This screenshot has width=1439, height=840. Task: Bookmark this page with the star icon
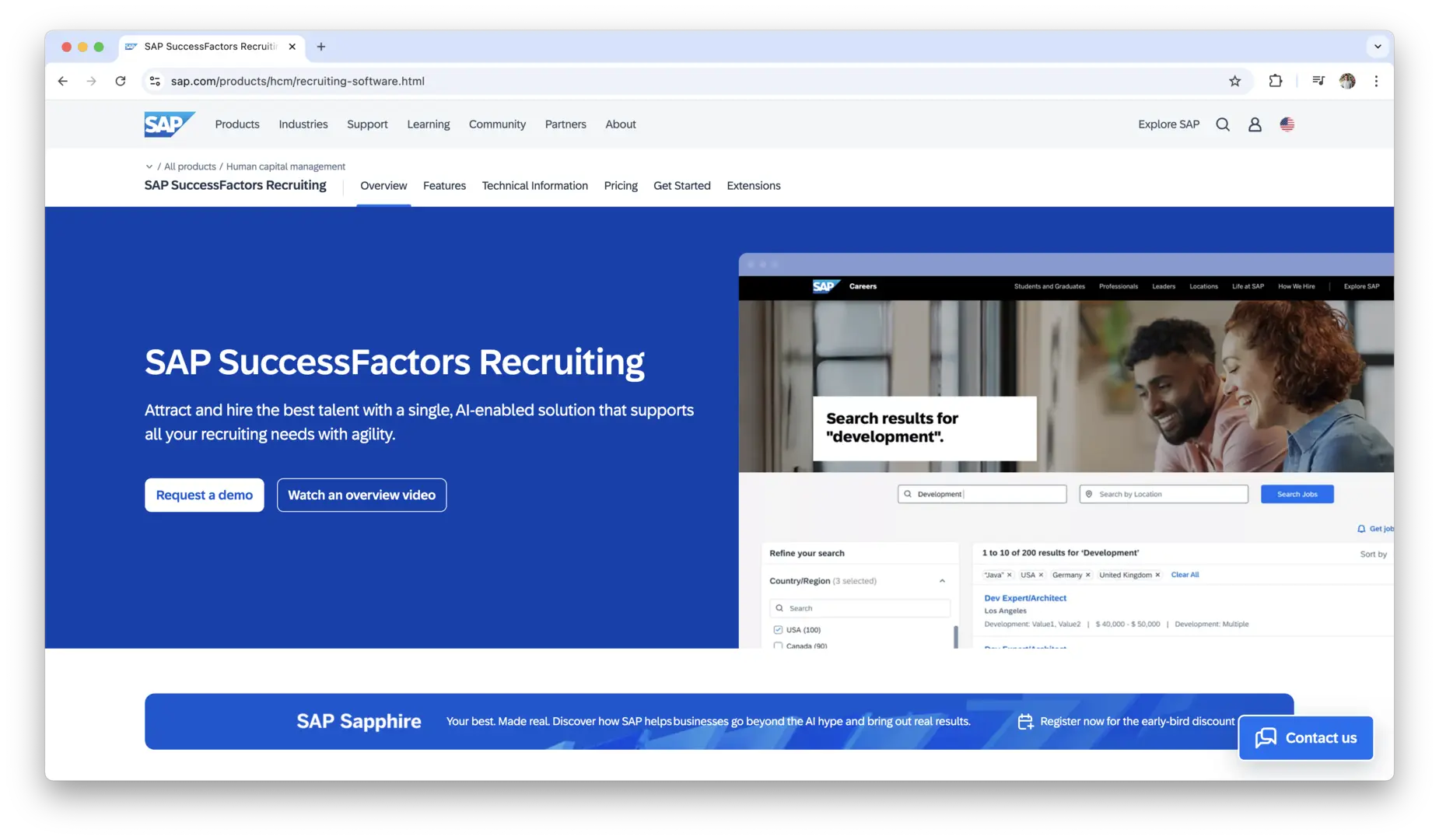pyautogui.click(x=1234, y=81)
